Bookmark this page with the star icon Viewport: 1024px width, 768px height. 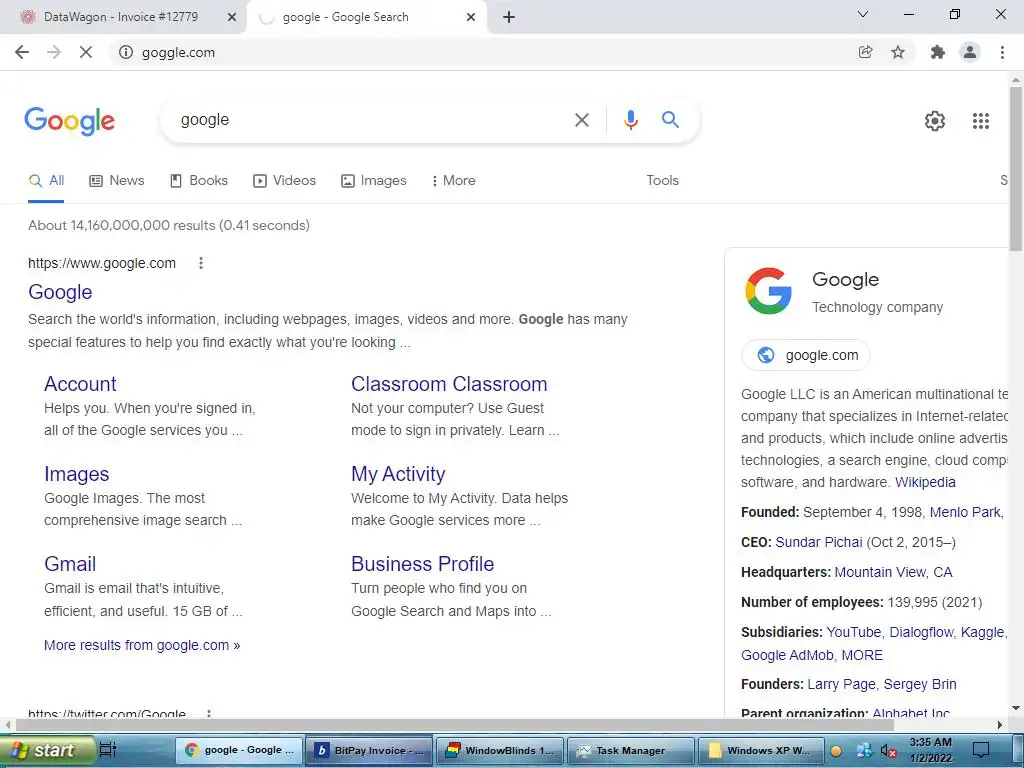tap(898, 52)
